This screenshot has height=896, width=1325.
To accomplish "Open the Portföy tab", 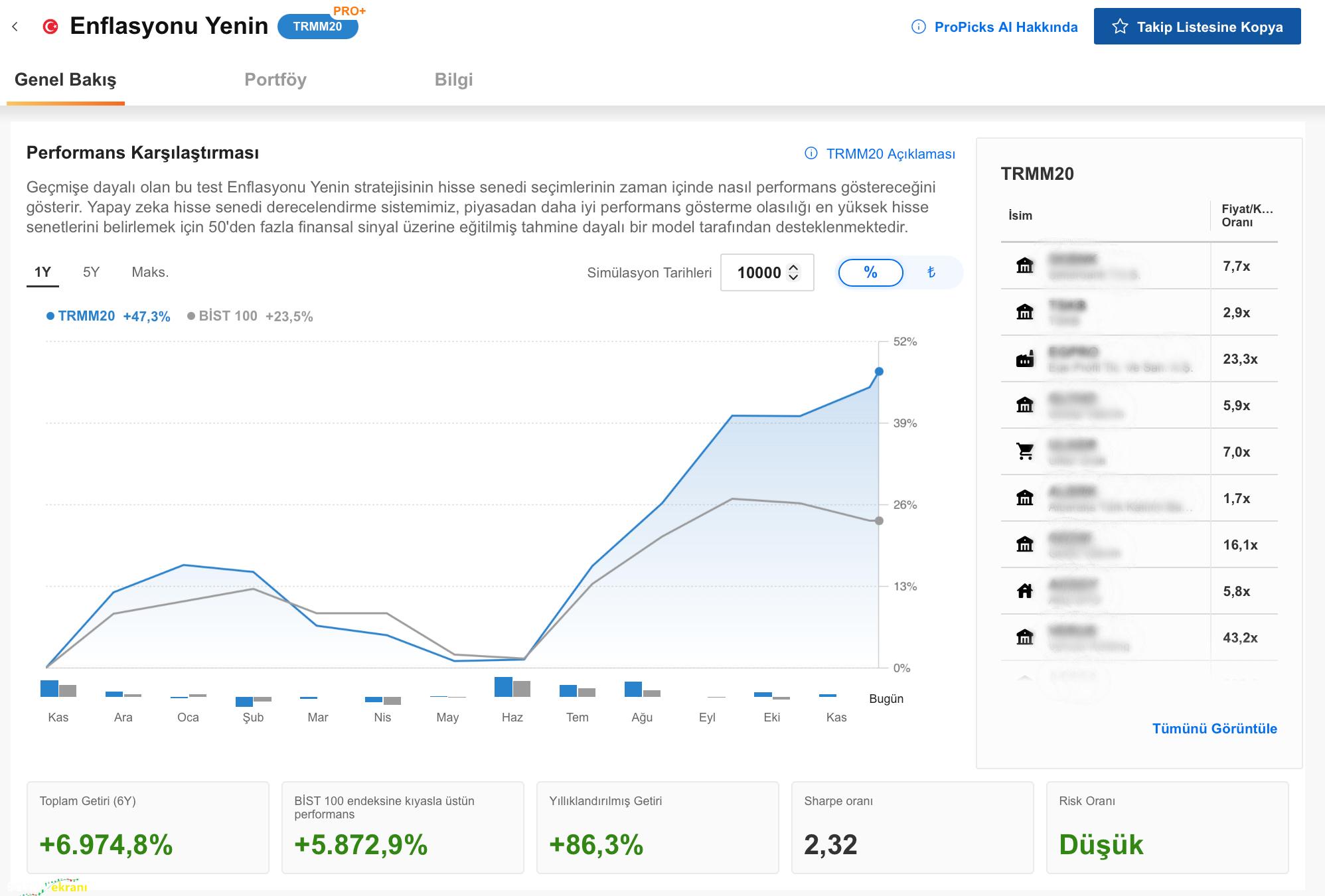I will pyautogui.click(x=275, y=80).
